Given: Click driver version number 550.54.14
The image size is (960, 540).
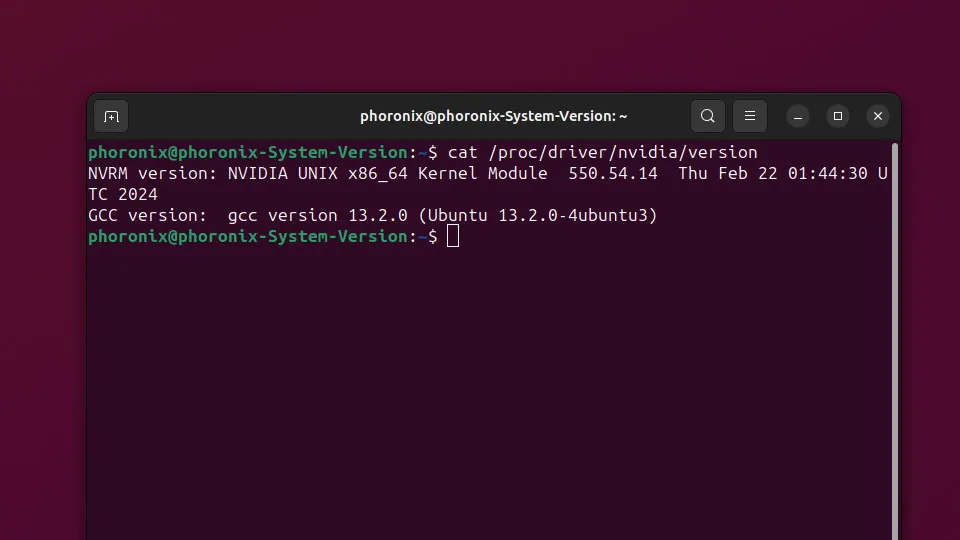Looking at the screenshot, I should 613,173.
